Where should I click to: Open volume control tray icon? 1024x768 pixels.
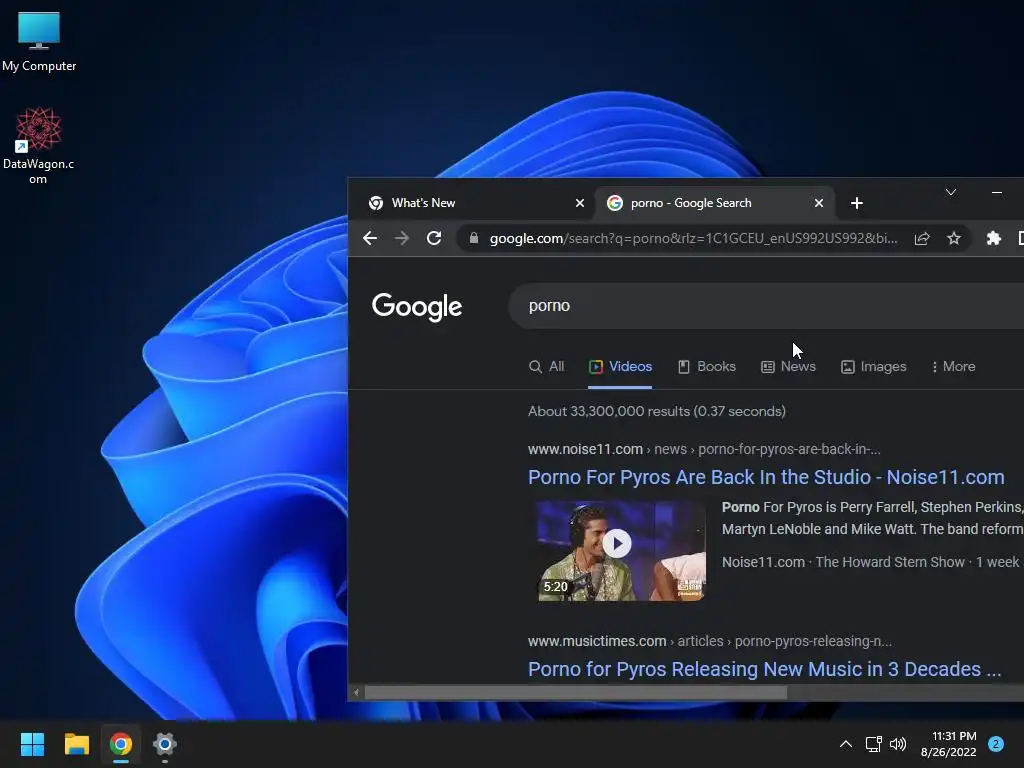tap(898, 744)
